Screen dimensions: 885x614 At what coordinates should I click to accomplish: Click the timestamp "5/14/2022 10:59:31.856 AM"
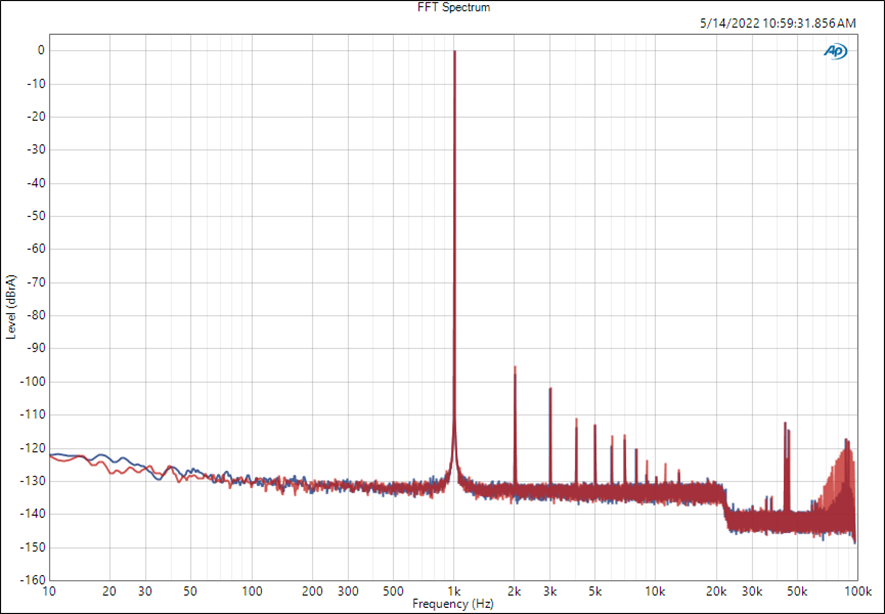777,23
